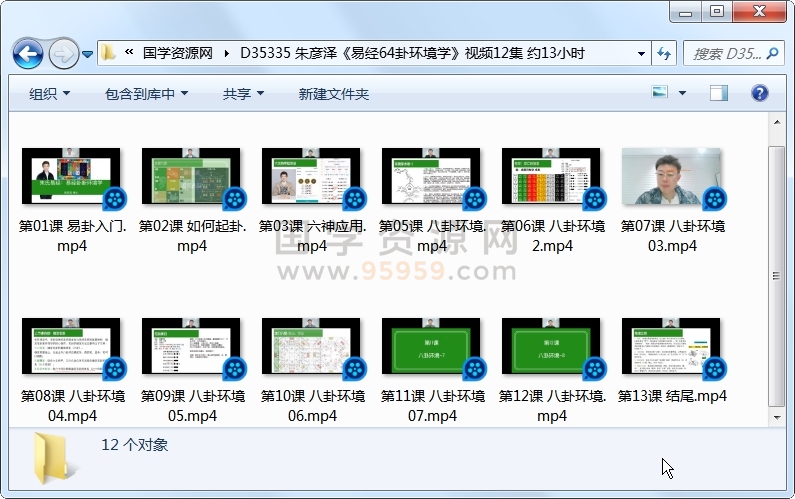795x499 pixels.
Task: Click file name 第03课 六神应用.mp4
Action: tap(312, 236)
